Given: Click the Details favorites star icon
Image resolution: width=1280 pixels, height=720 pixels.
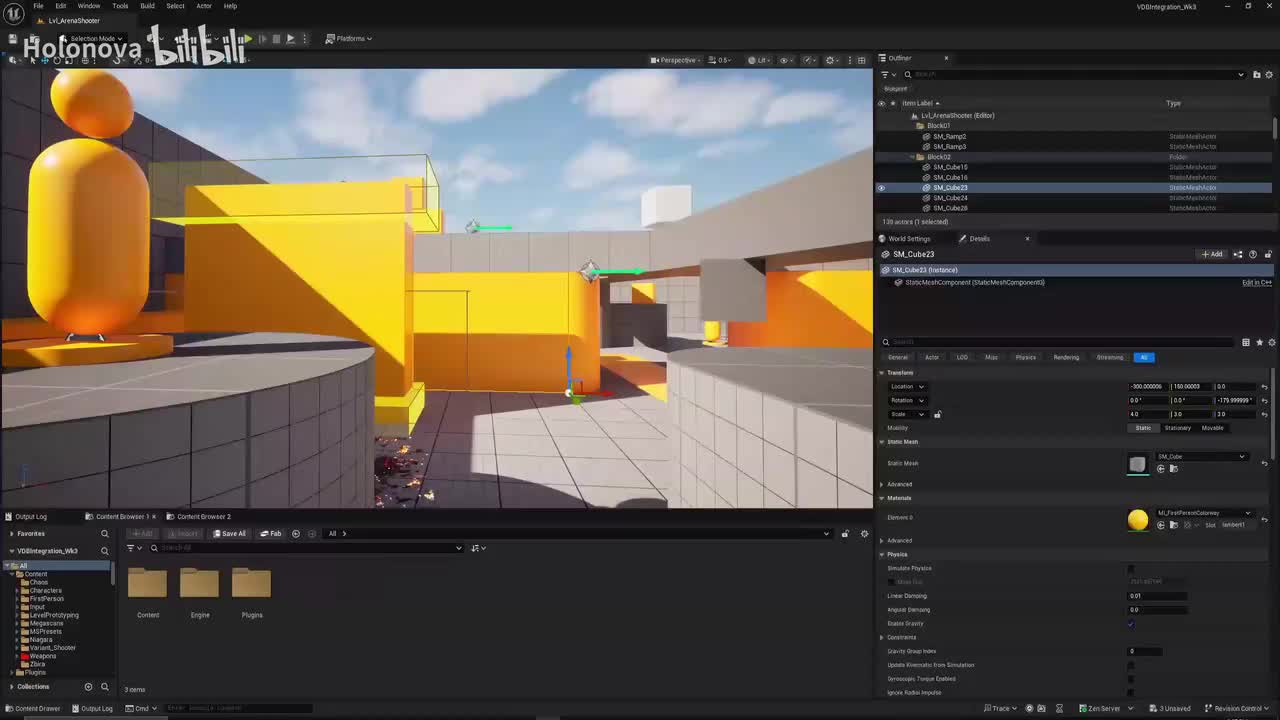Looking at the screenshot, I should 1259,342.
